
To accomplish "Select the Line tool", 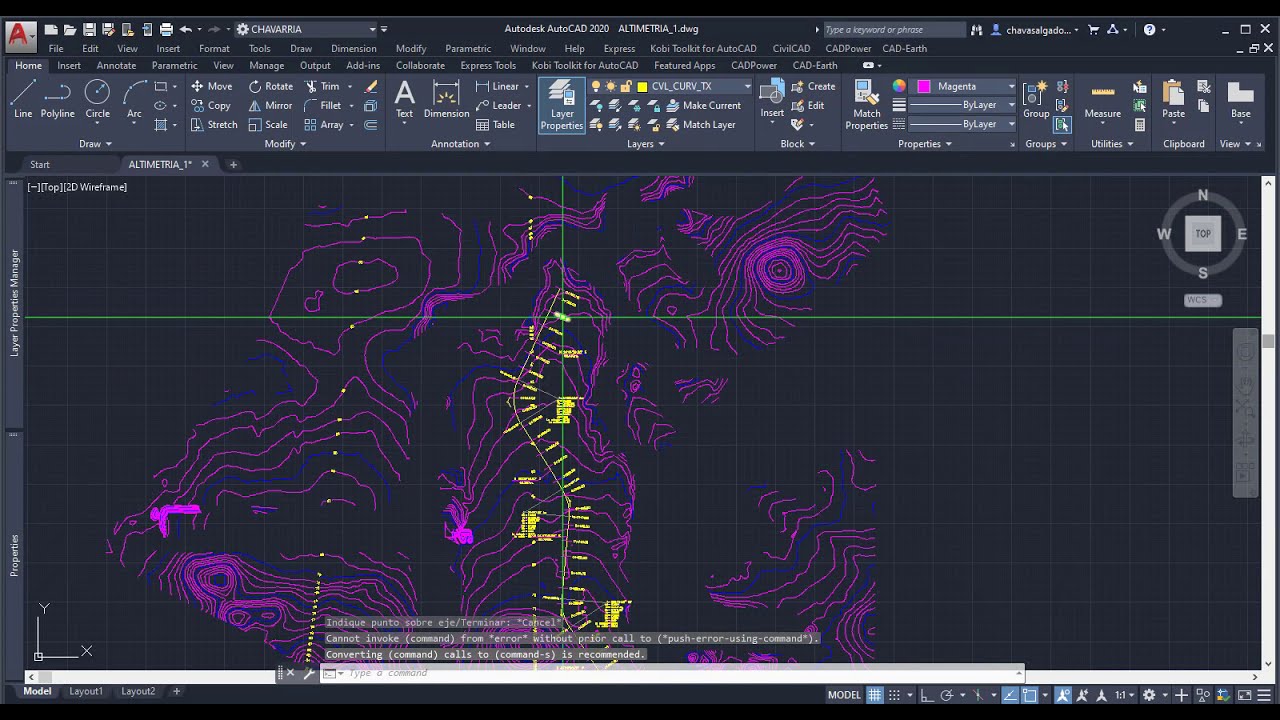I will [23, 100].
